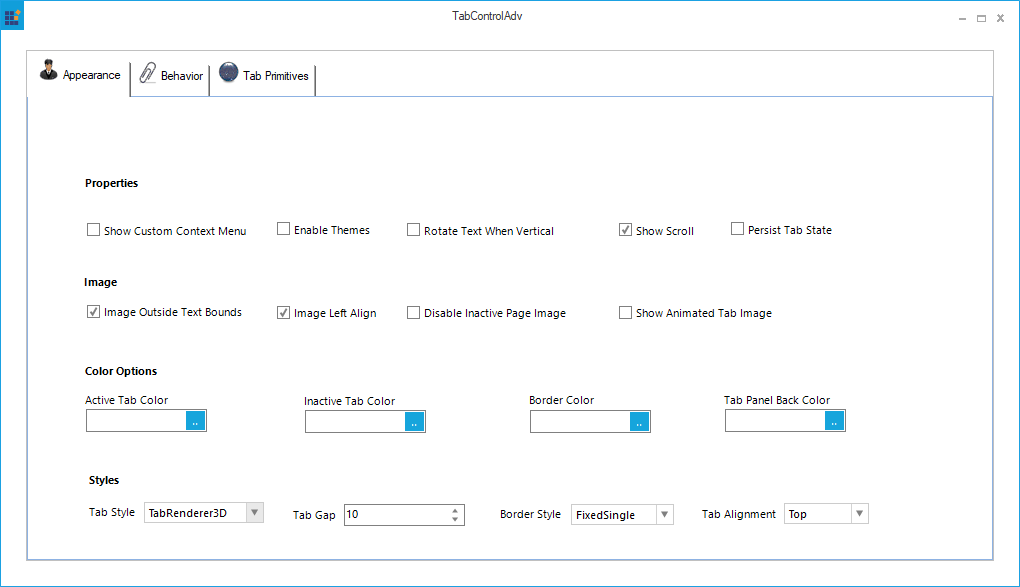1020x587 pixels.
Task: Open the Border Color picker button
Action: pyautogui.click(x=639, y=421)
